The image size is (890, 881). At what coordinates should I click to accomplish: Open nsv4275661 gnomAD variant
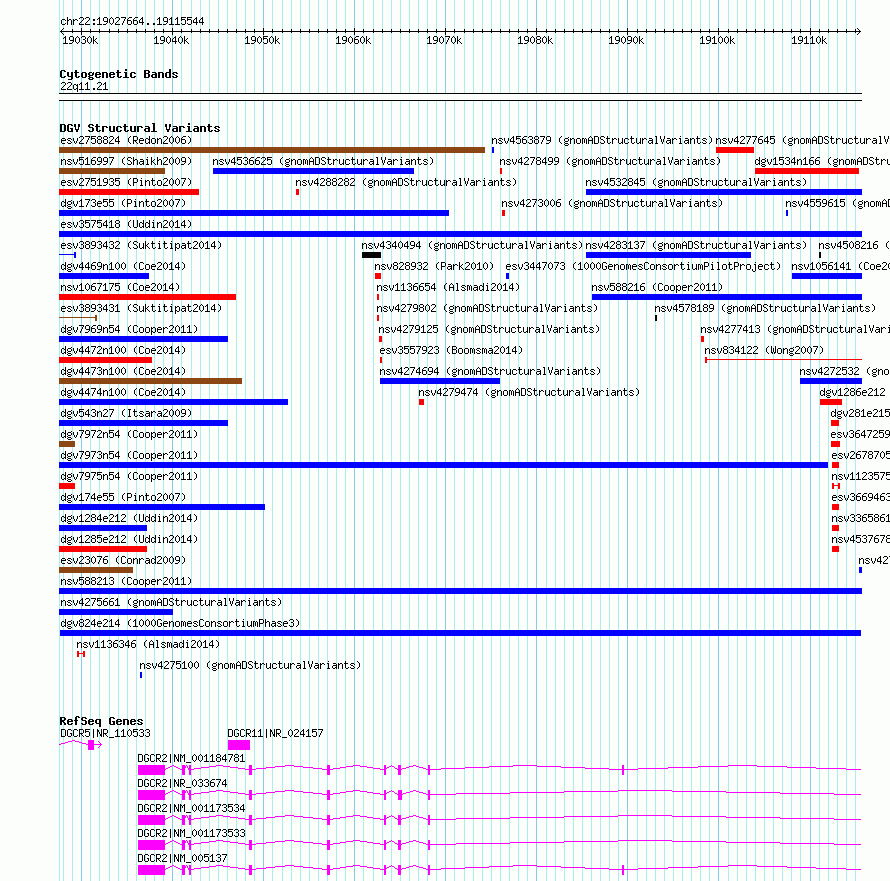pos(171,602)
